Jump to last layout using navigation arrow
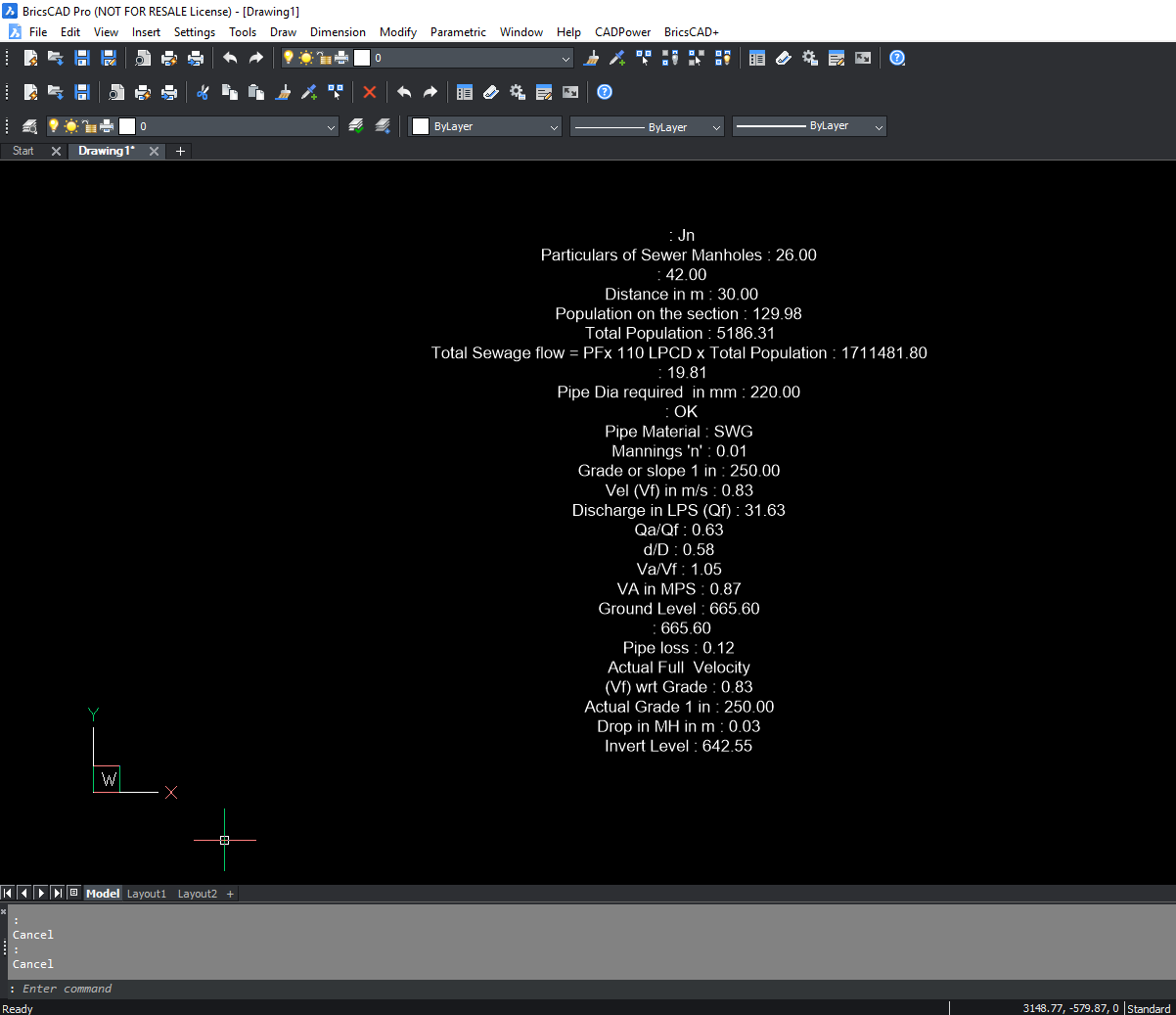The image size is (1176, 1015). pos(57,893)
